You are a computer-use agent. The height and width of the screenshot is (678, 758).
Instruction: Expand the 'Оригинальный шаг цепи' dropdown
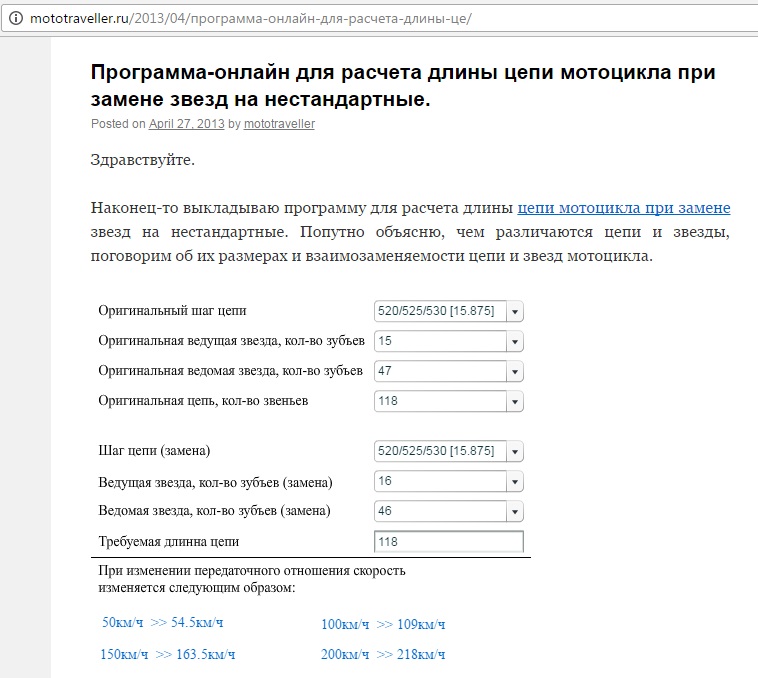tap(448, 311)
